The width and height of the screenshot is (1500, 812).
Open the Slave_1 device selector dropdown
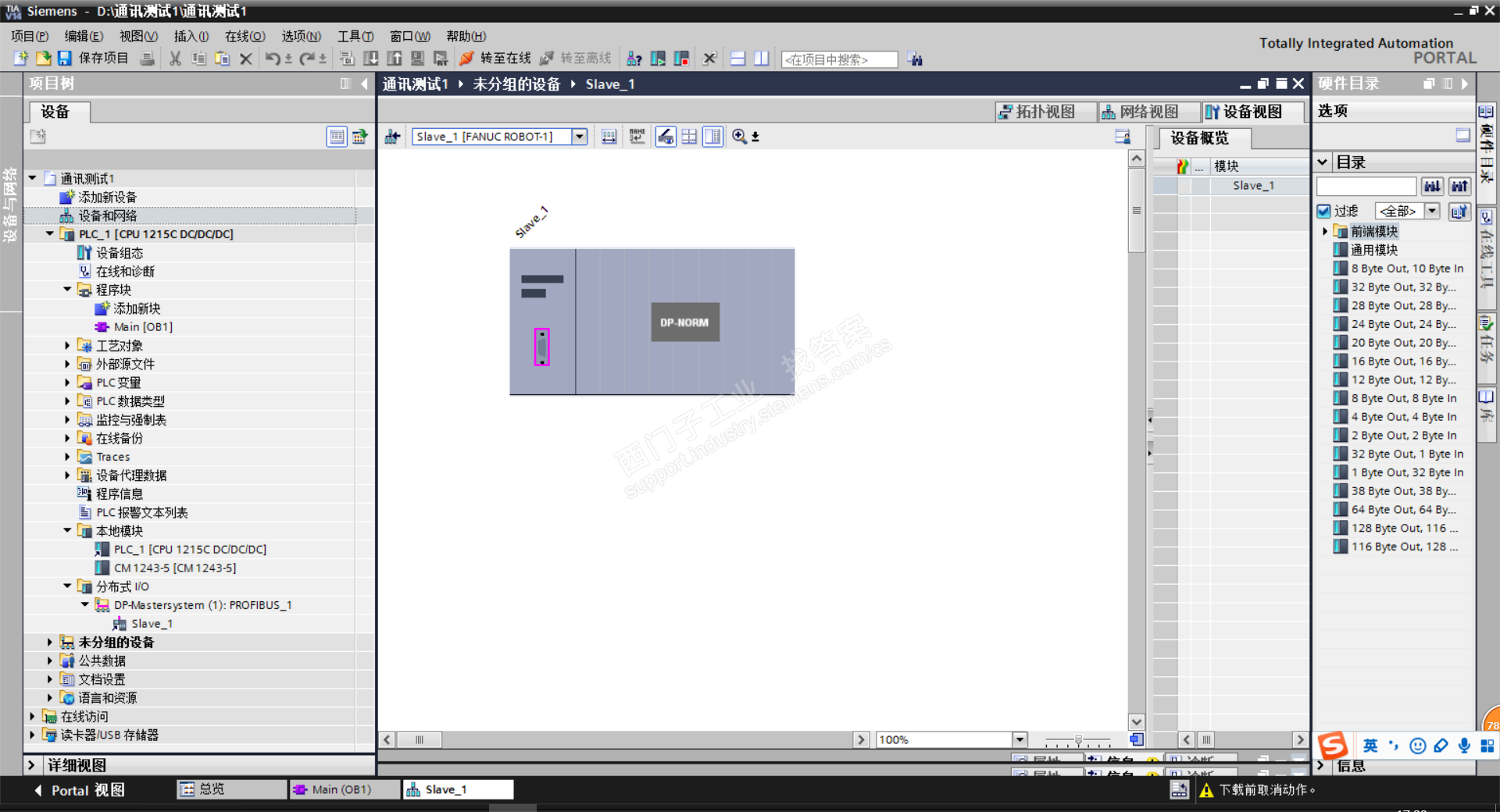[x=580, y=137]
